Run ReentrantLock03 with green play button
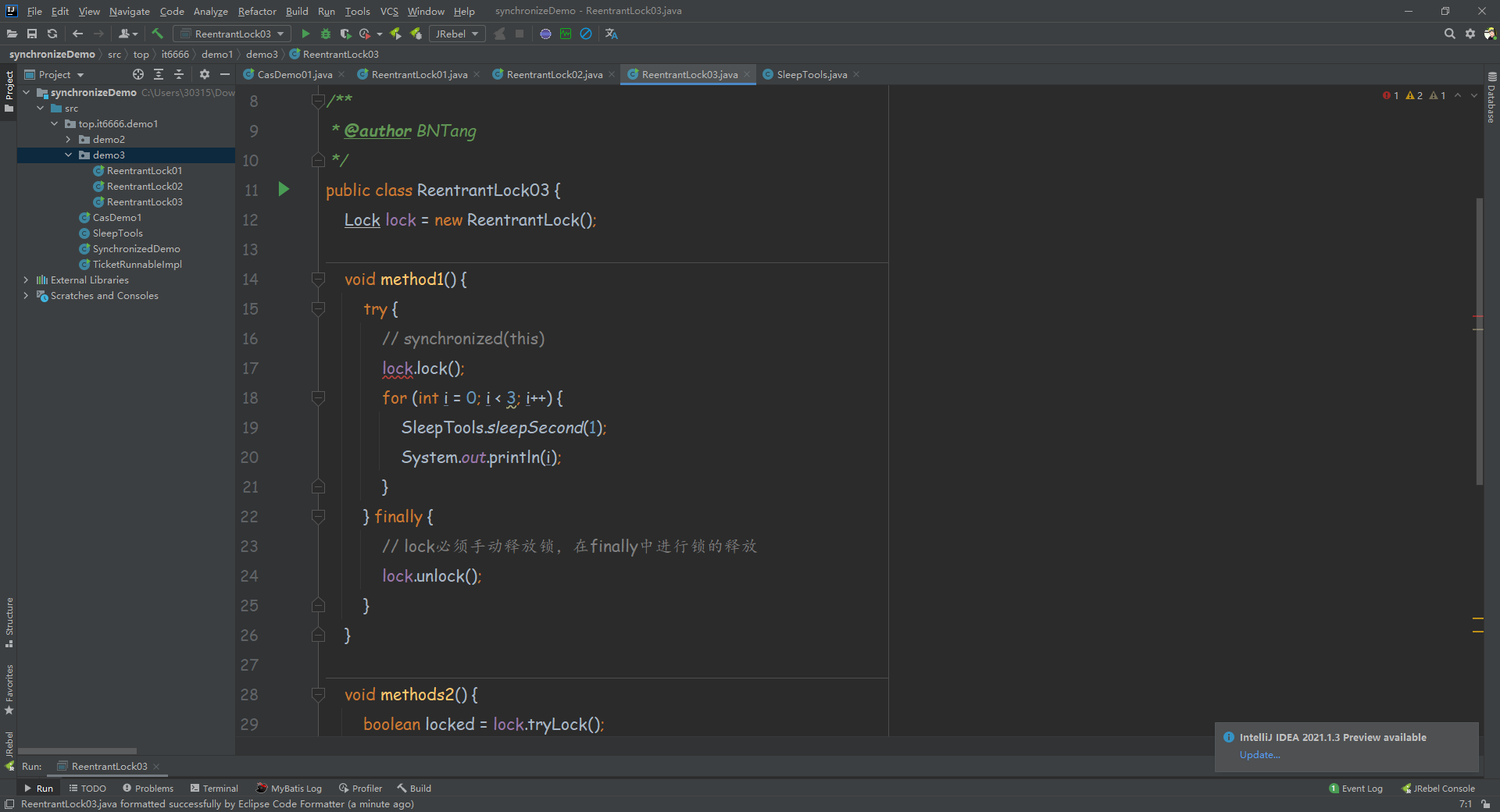This screenshot has height=812, width=1500. [x=305, y=34]
